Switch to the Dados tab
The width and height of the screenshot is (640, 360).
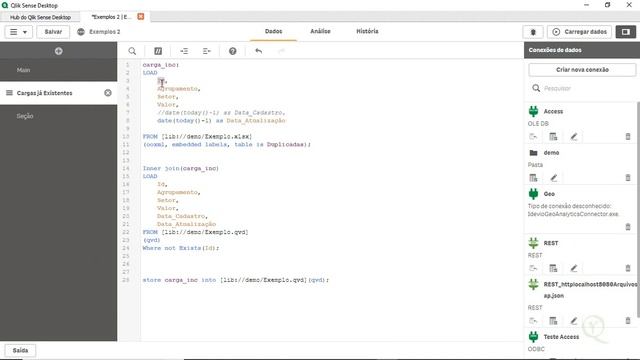(273, 31)
